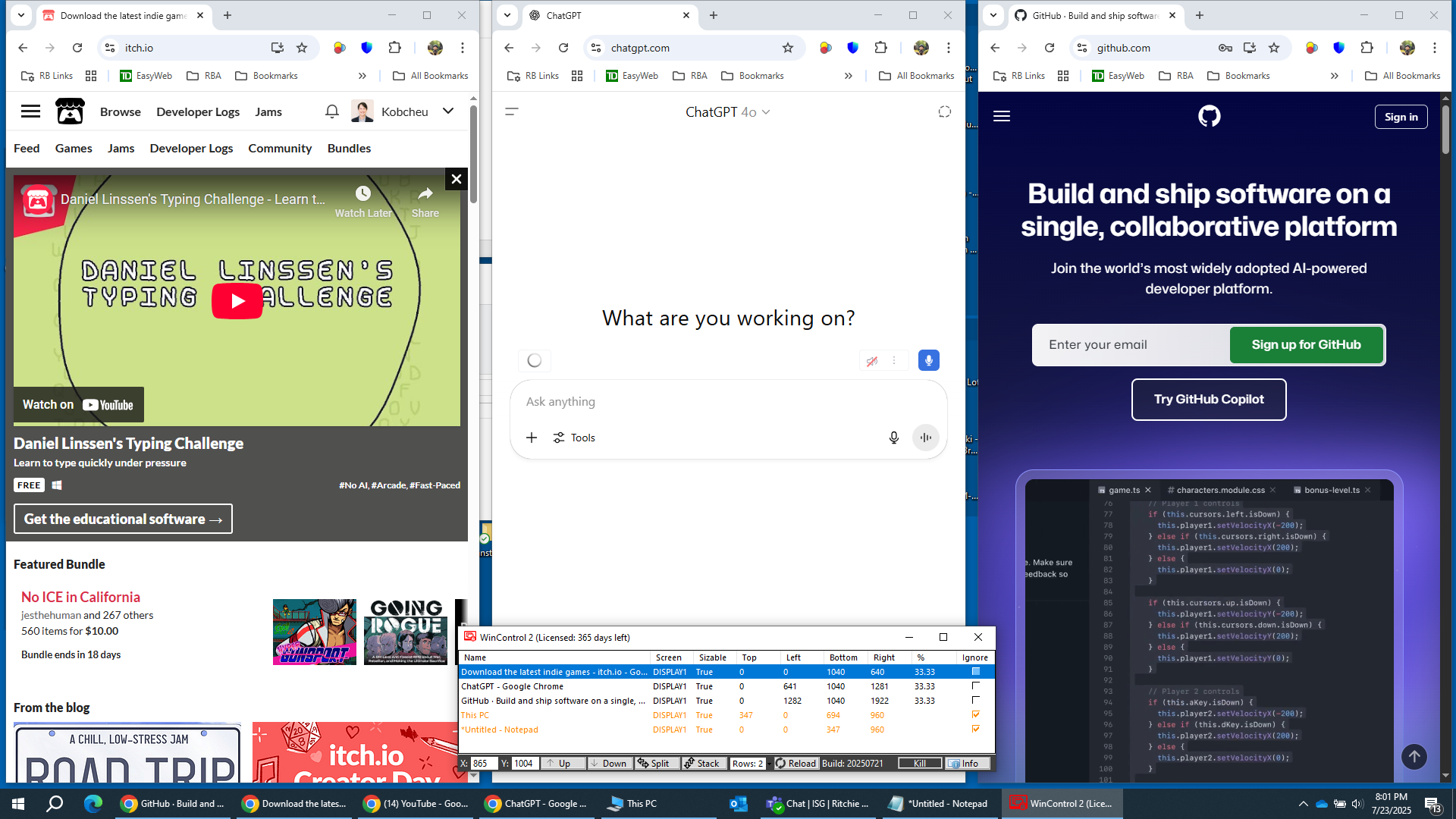
Task: Click Get the educational software button
Action: coord(123,519)
